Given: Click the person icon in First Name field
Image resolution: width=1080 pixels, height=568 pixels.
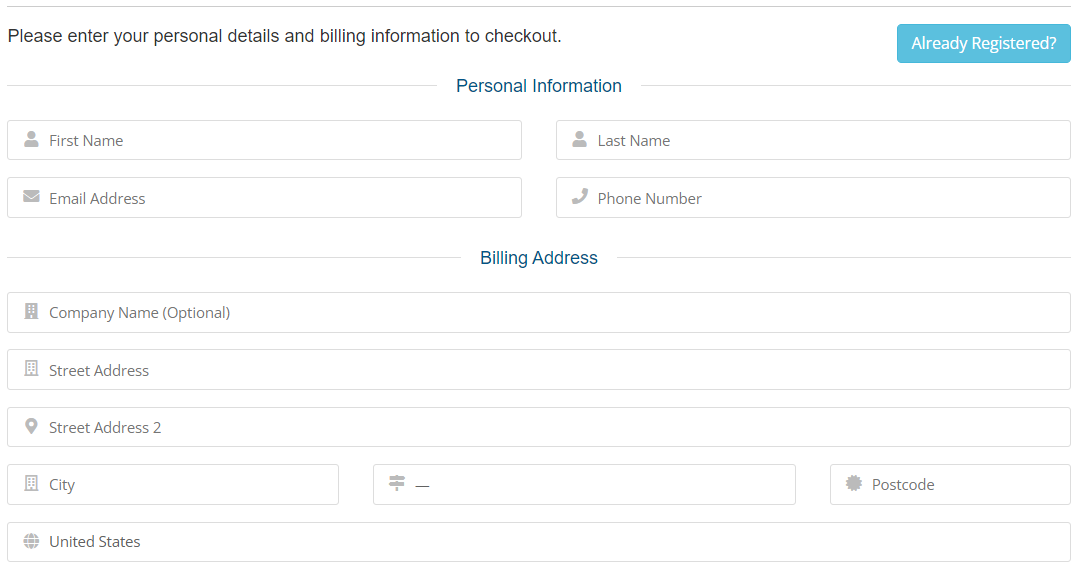Looking at the screenshot, I should click(x=31, y=140).
